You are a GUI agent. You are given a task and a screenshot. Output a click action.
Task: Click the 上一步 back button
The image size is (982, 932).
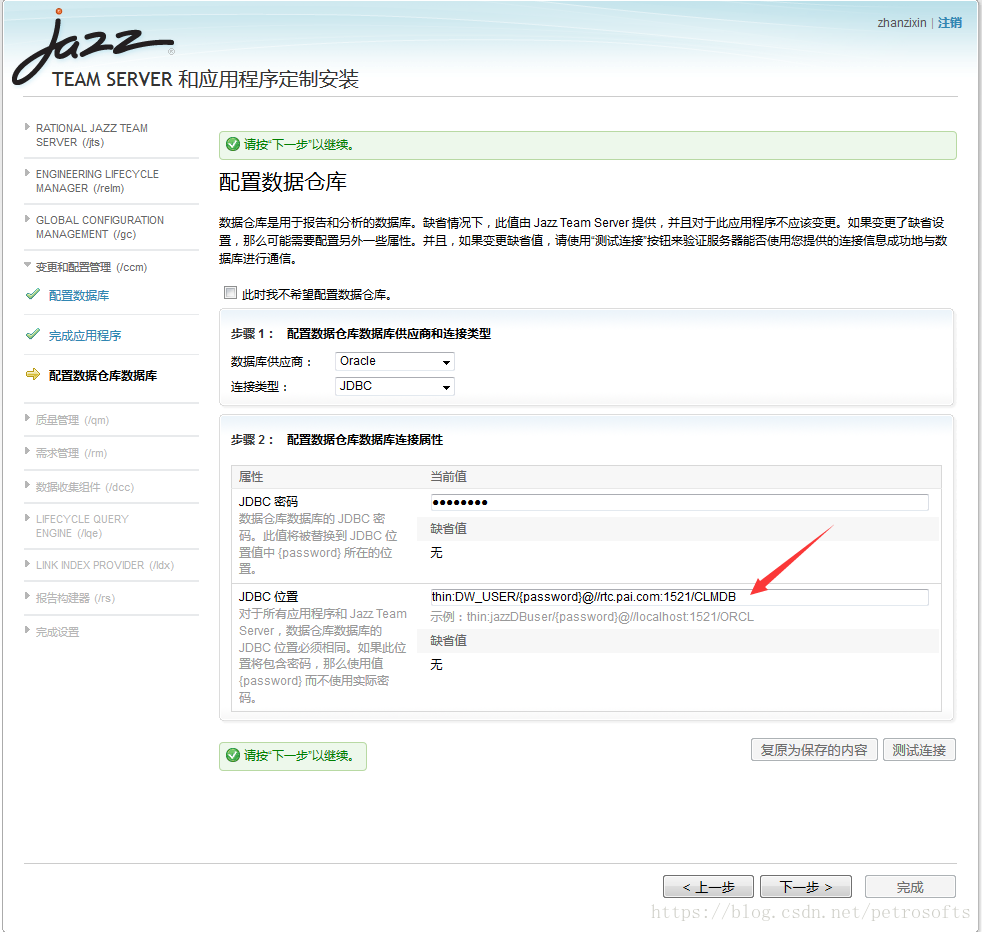point(708,887)
